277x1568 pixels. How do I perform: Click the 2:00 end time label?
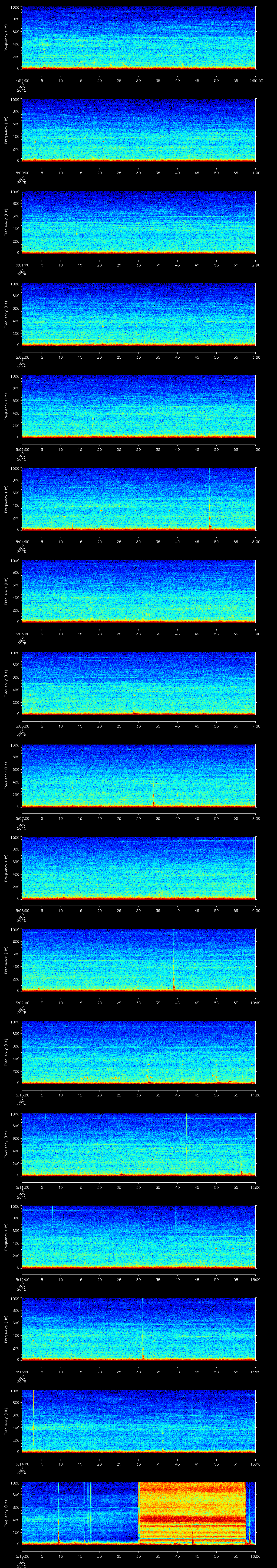256,265
